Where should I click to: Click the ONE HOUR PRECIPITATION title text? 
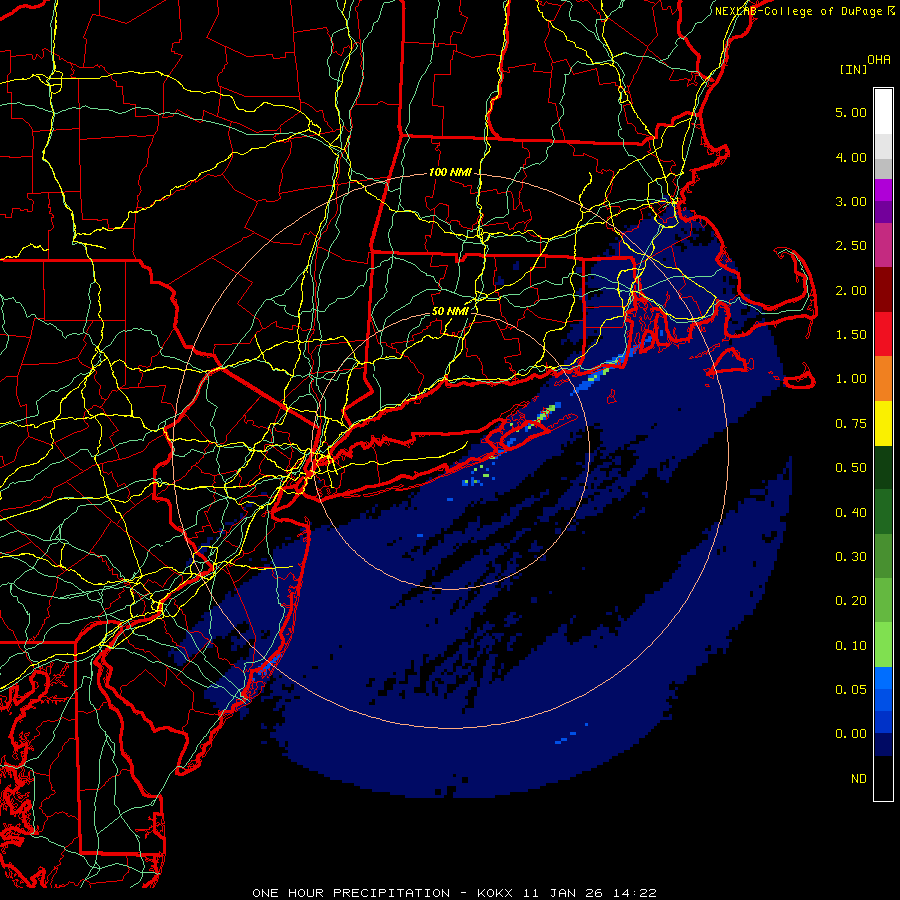click(x=351, y=893)
